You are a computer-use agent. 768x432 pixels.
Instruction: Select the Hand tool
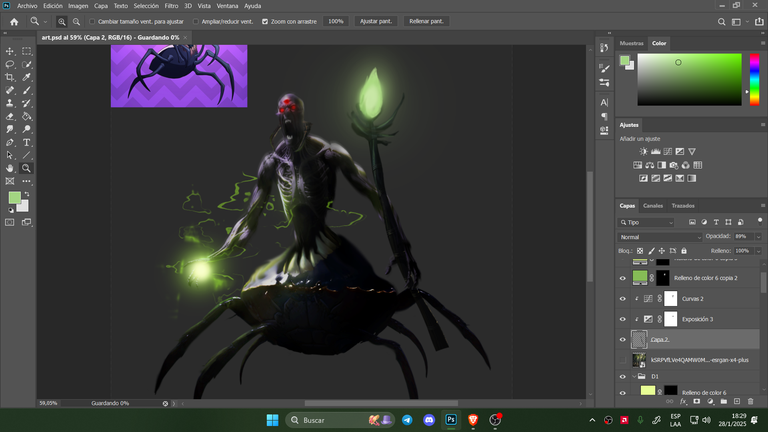[x=10, y=168]
